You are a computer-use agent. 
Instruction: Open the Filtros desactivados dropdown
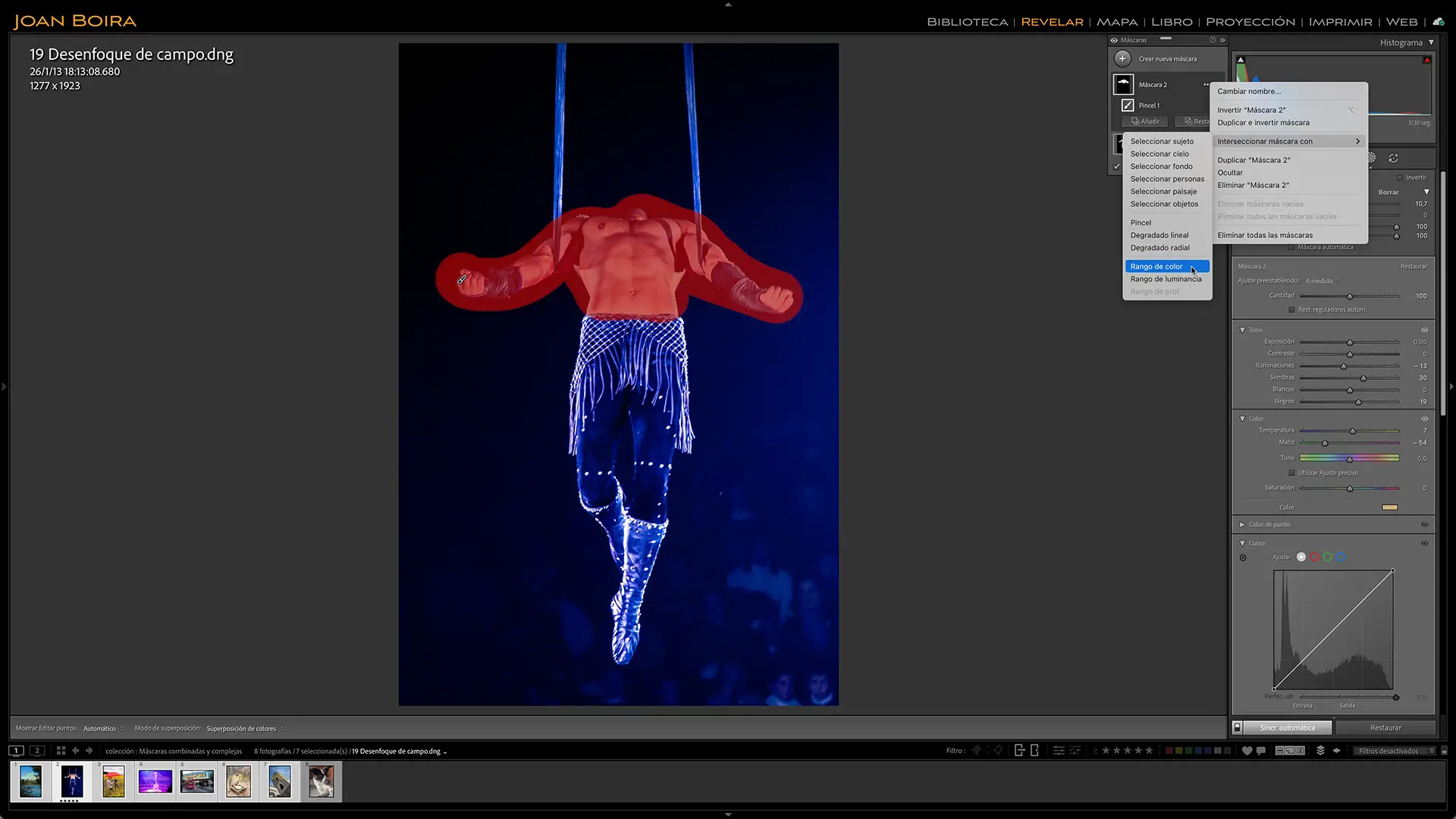coord(1396,751)
